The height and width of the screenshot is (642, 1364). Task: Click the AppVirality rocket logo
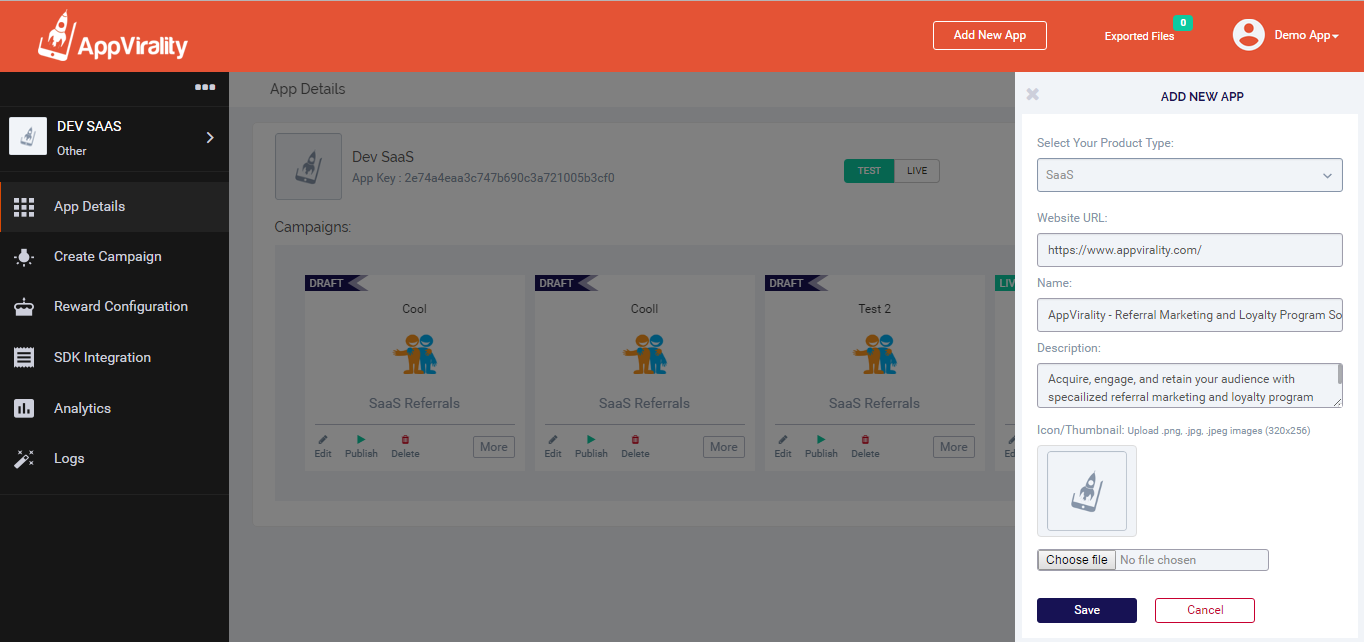(x=112, y=36)
